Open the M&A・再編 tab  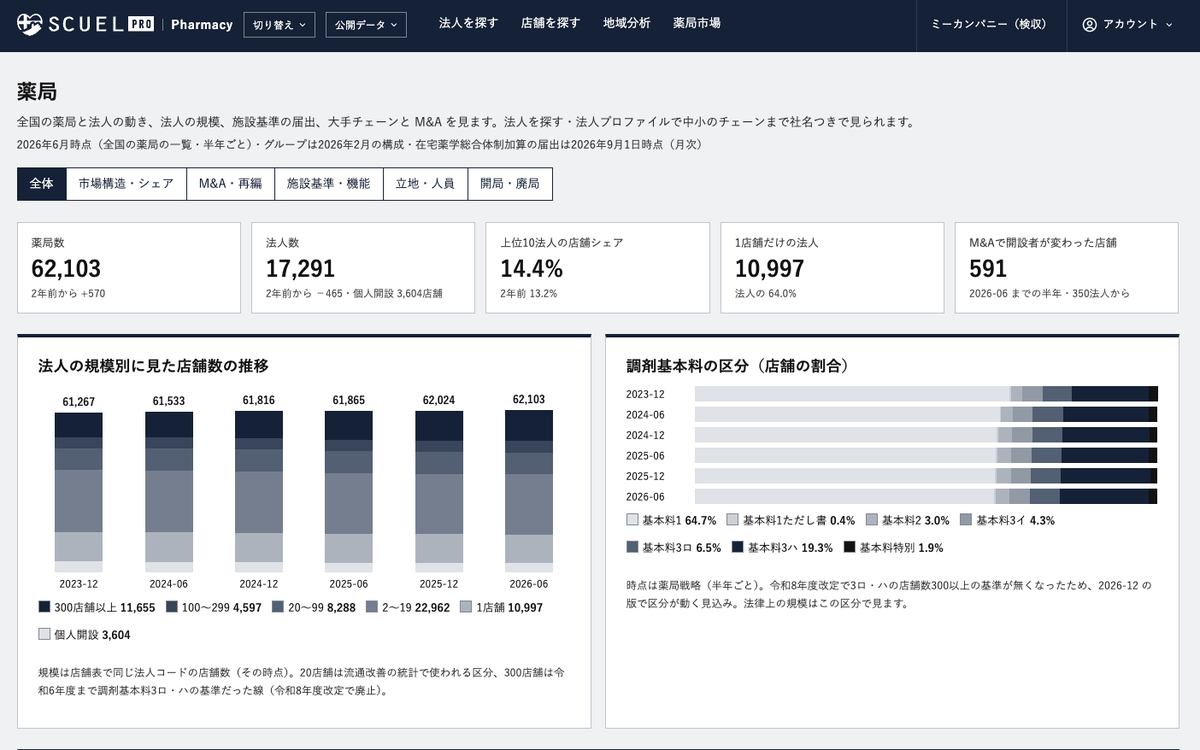click(x=230, y=184)
